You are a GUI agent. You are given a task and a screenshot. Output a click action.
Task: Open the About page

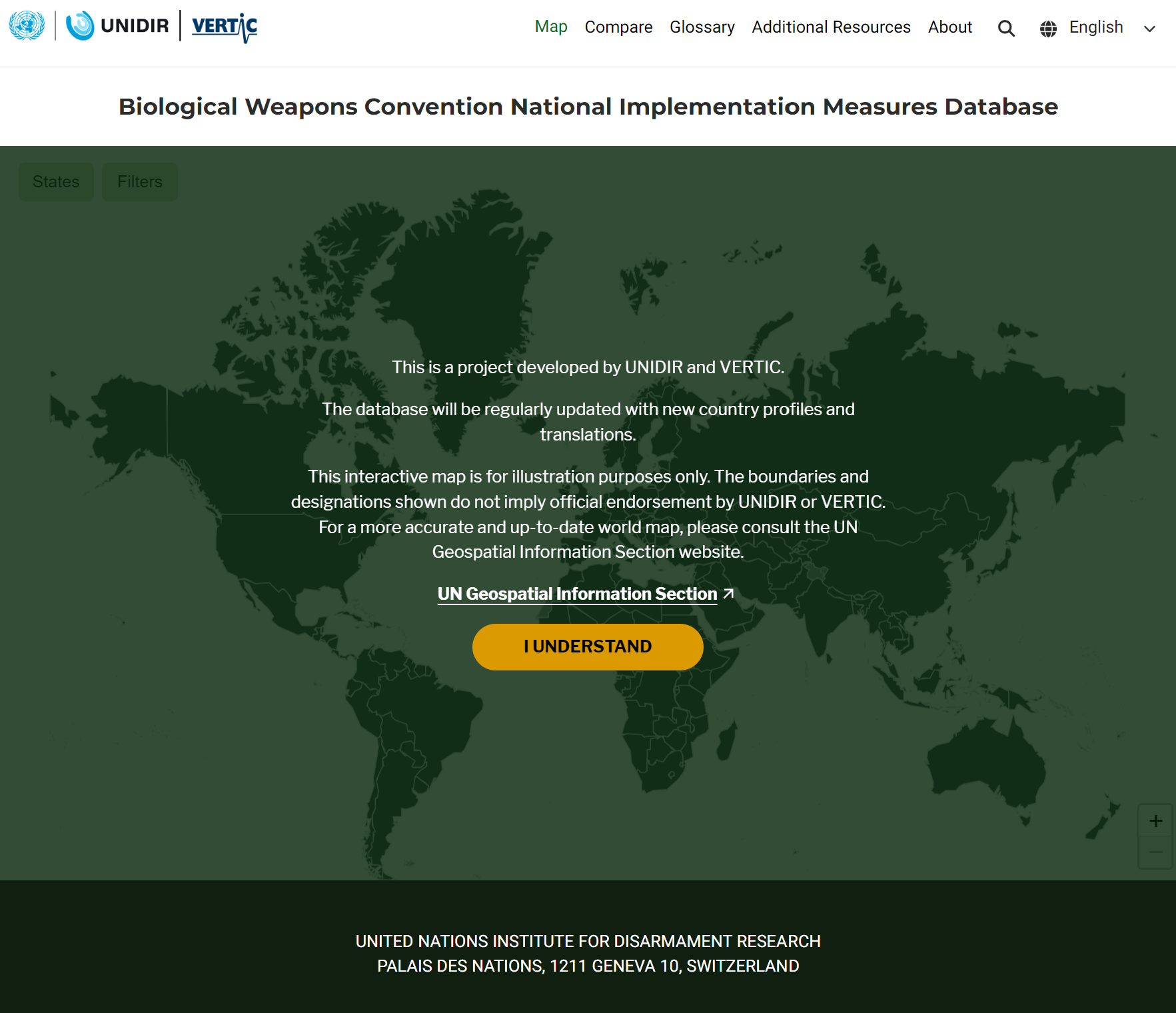click(950, 27)
